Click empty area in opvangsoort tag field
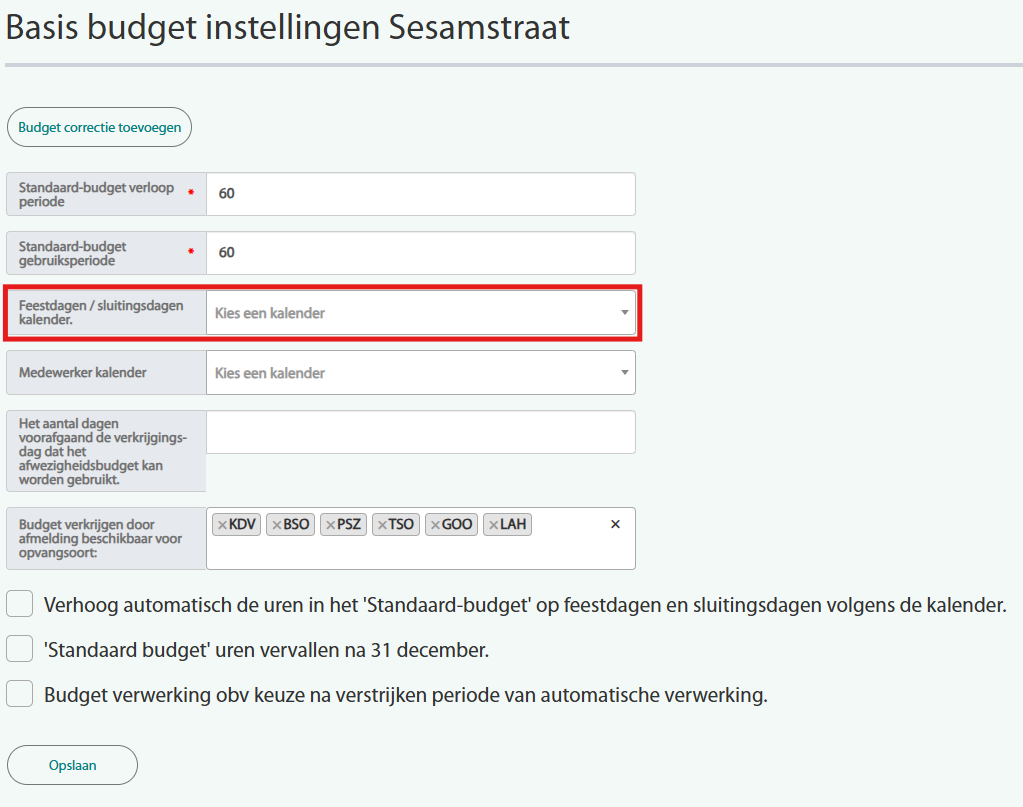 coord(420,552)
